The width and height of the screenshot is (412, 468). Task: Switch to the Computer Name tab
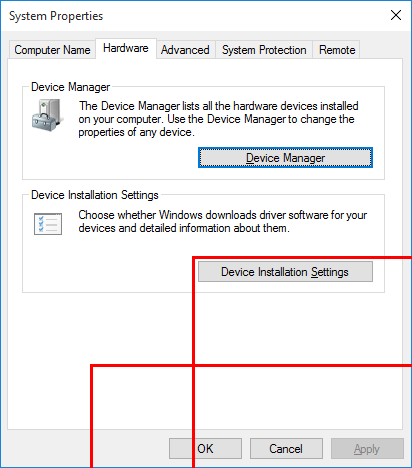(52, 50)
